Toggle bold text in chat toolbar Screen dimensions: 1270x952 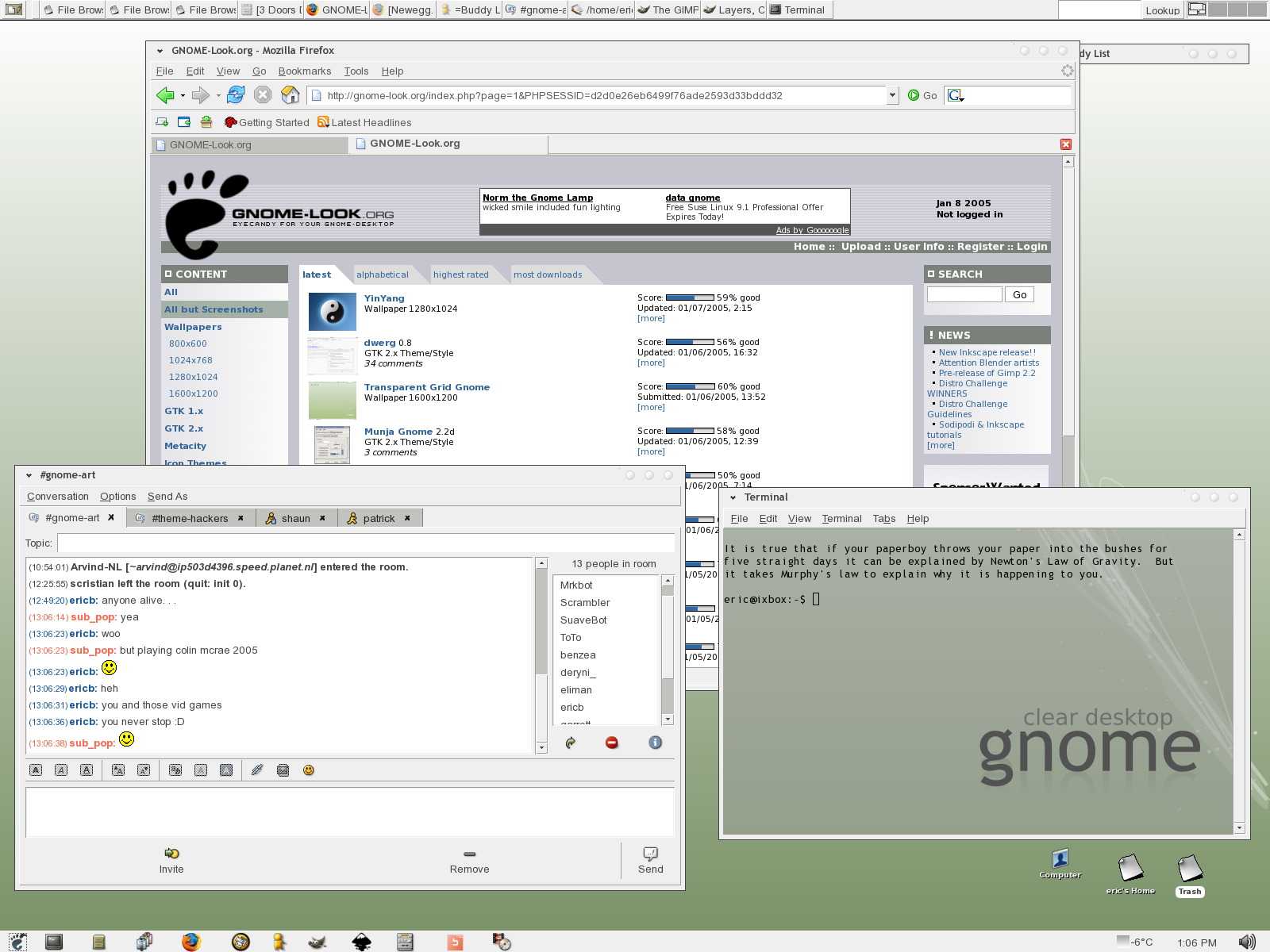click(x=36, y=770)
